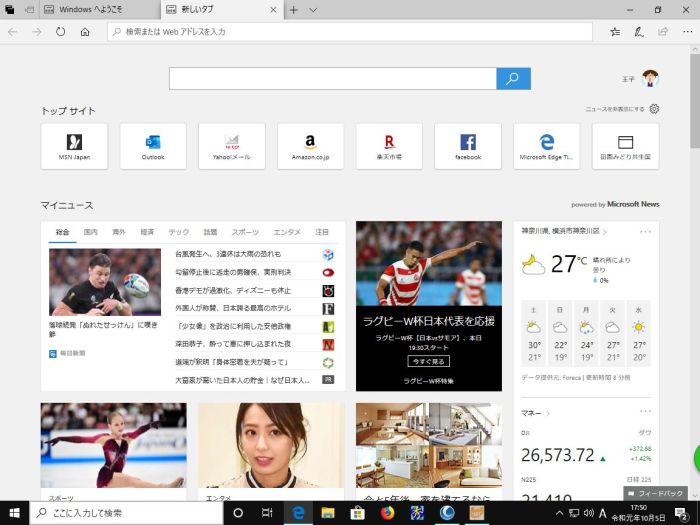The height and width of the screenshot is (525, 700).
Task: Hide the news feed via ニュースを非表示にする
Action: (614, 109)
